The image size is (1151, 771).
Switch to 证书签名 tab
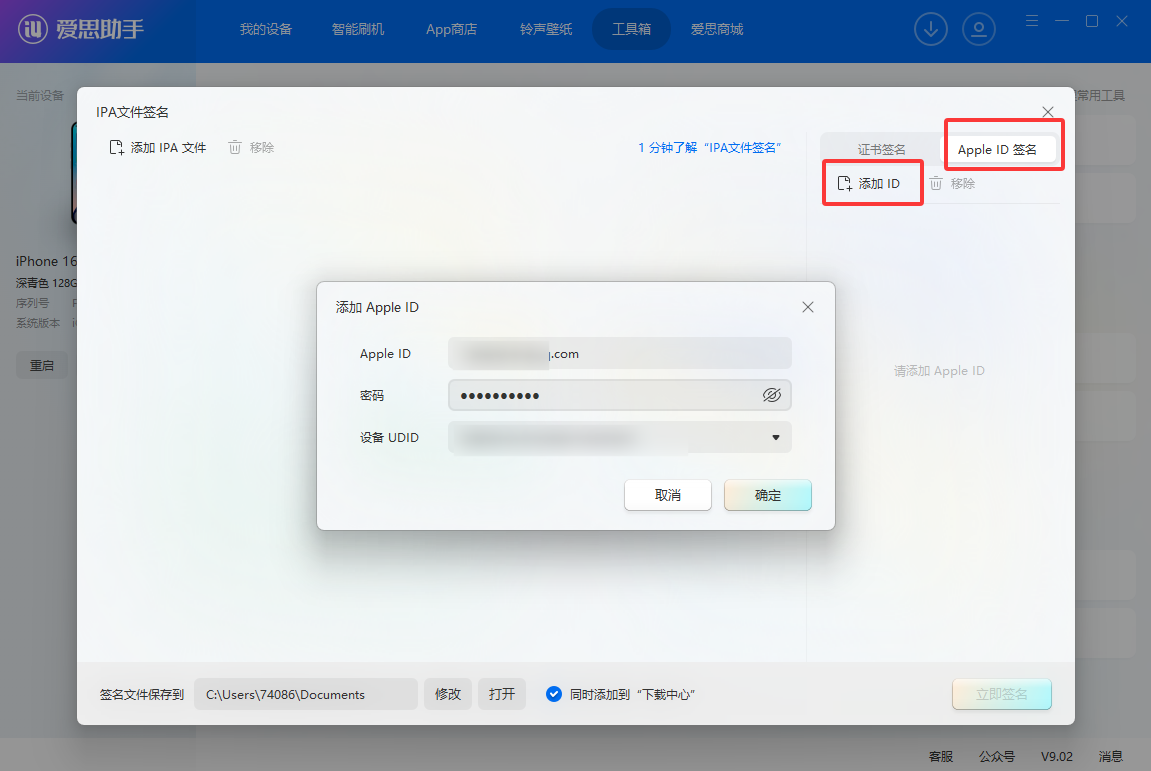coord(881,149)
